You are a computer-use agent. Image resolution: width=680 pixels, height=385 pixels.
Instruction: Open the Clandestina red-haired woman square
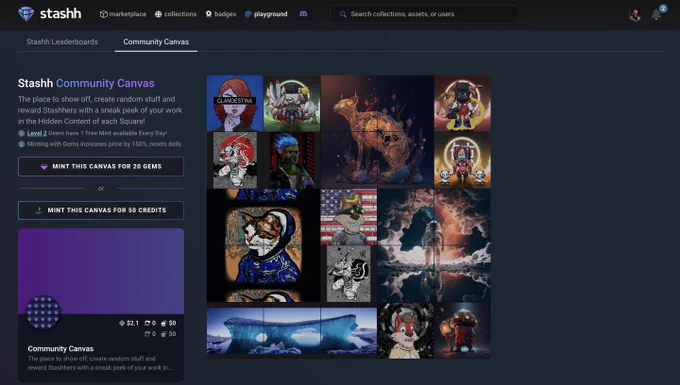(235, 104)
